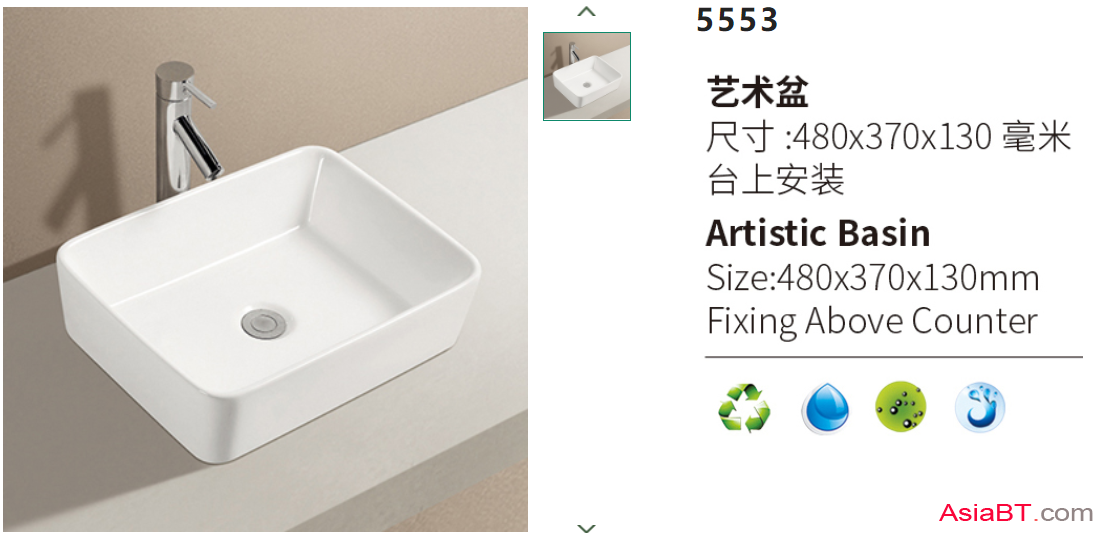Click the down chevron below thumbnails
The height and width of the screenshot is (534, 1109).
pyautogui.click(x=586, y=527)
